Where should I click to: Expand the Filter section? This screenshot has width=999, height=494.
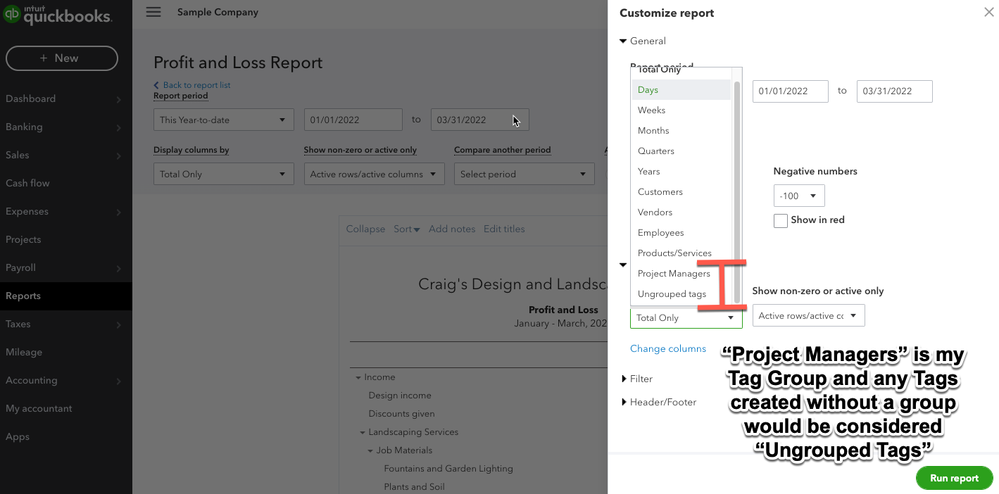click(x=624, y=379)
